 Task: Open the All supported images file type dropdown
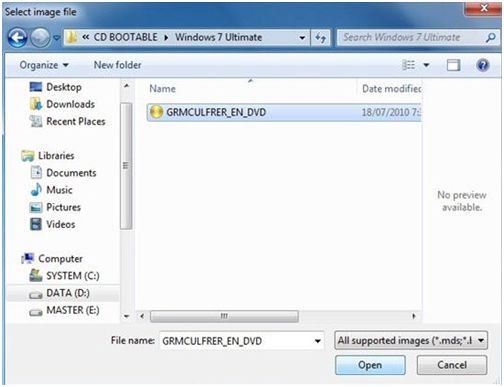(x=411, y=340)
